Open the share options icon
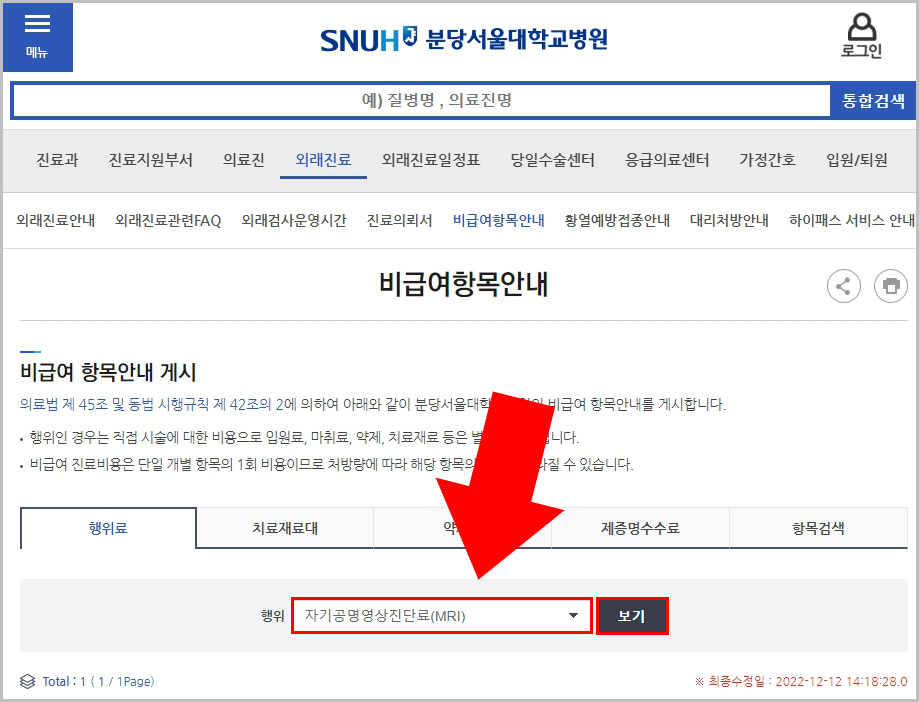This screenshot has width=919, height=702. pos(843,286)
